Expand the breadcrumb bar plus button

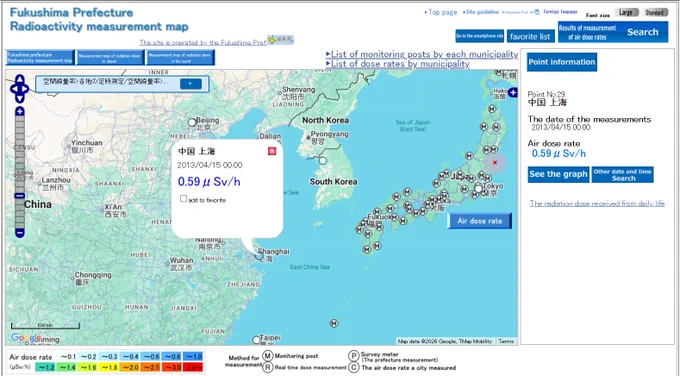pos(190,84)
